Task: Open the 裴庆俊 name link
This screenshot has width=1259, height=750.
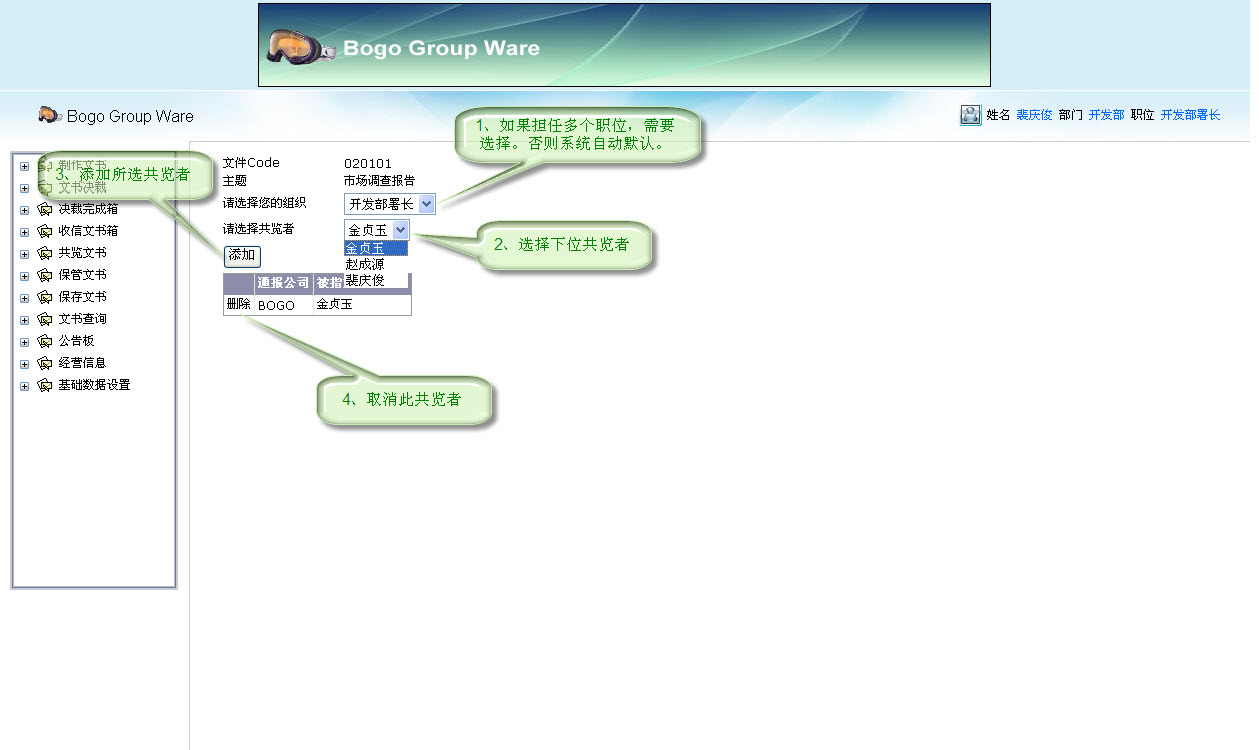Action: (x=1032, y=114)
